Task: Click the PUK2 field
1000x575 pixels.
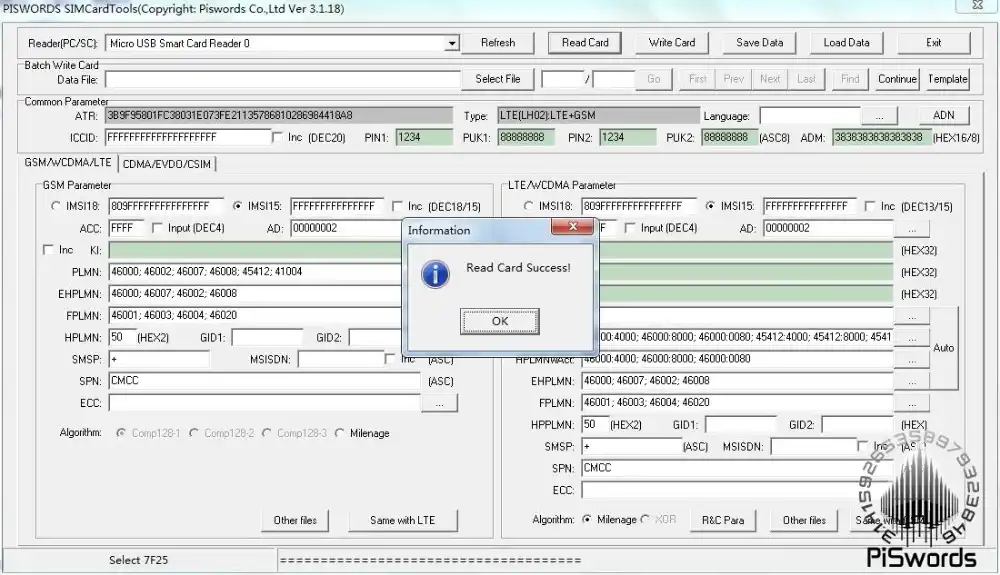Action: click(x=729, y=138)
